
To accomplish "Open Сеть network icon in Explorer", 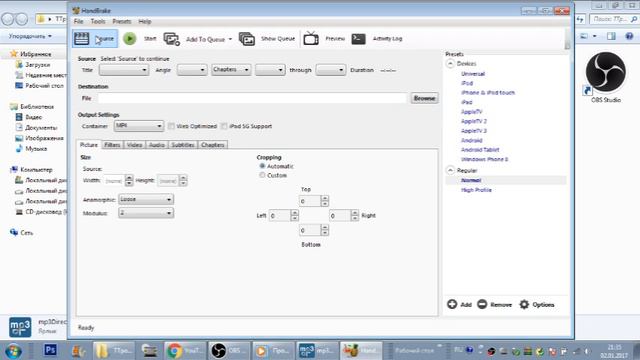I will pyautogui.click(x=14, y=232).
